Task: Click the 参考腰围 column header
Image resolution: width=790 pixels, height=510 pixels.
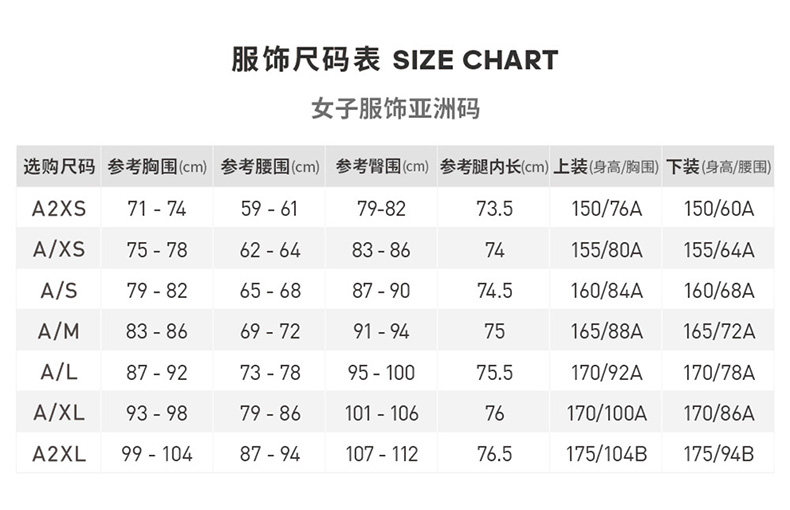Action: click(x=270, y=167)
